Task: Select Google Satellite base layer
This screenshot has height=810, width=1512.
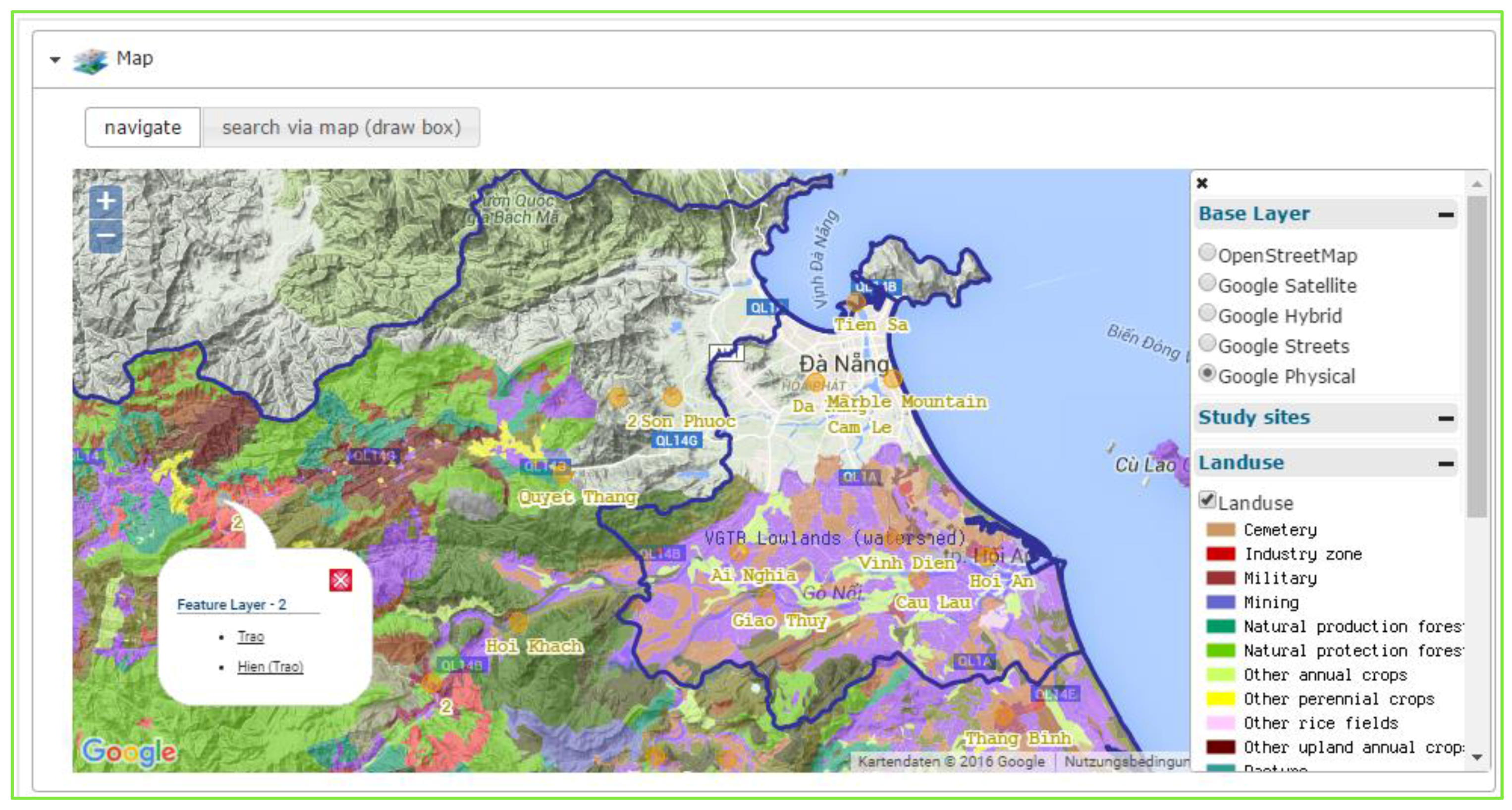Action: tap(1207, 283)
